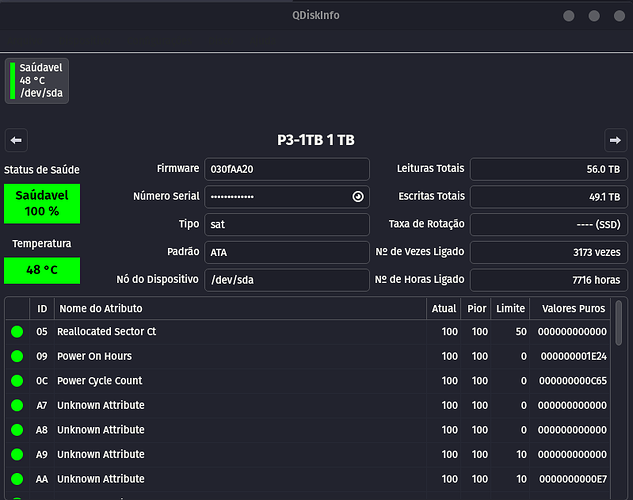Click the Nome do Atributo column header
Viewport: 633px width, 500px height.
[240, 309]
